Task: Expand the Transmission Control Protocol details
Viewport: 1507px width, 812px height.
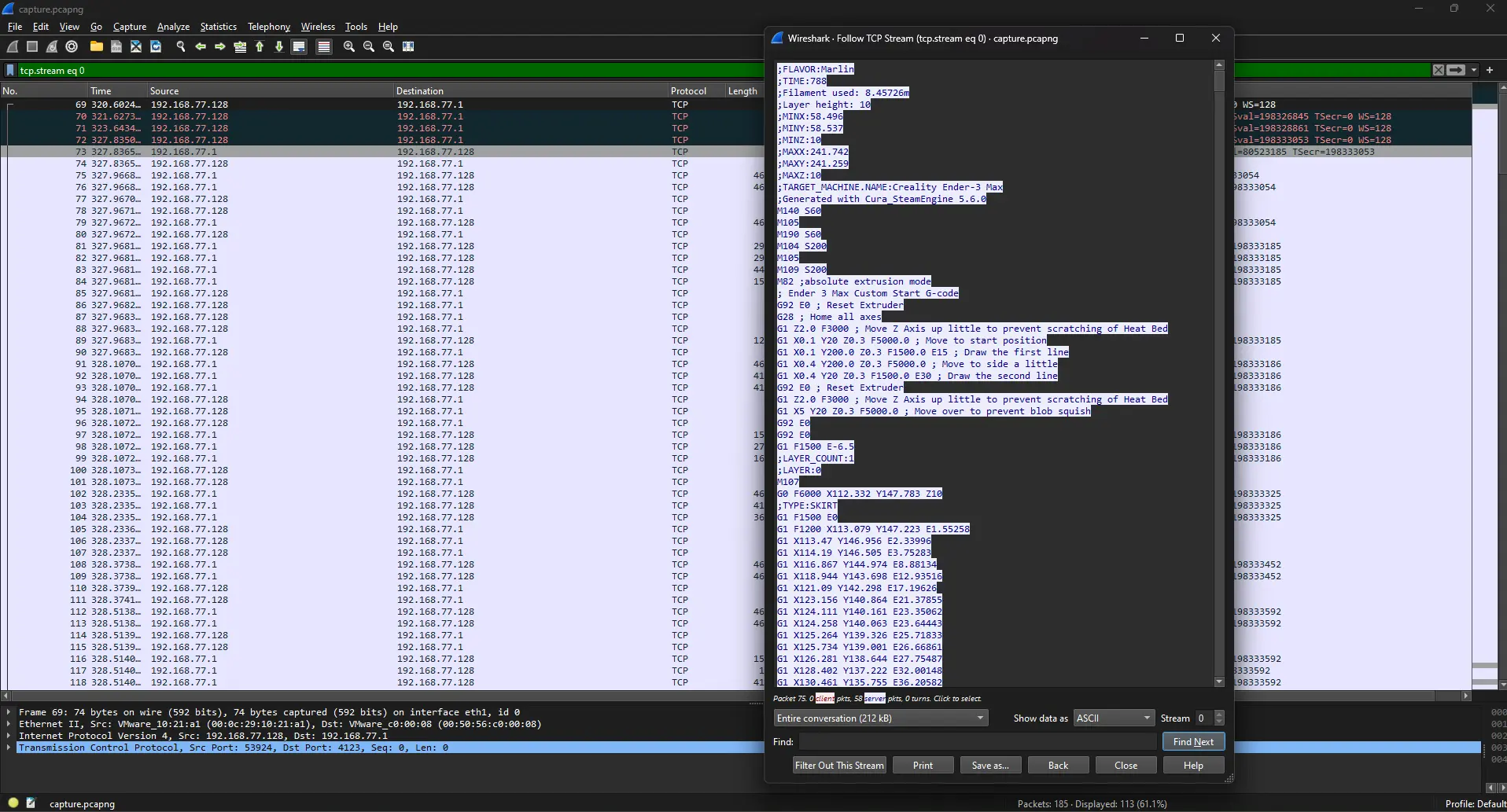Action: (x=9, y=748)
